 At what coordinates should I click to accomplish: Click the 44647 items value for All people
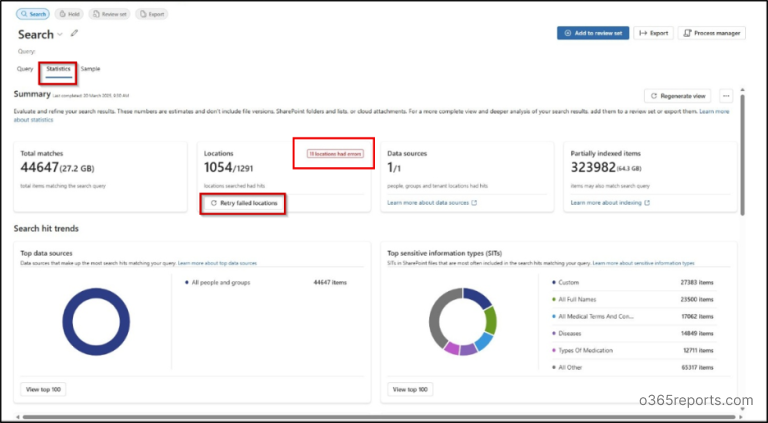point(330,282)
